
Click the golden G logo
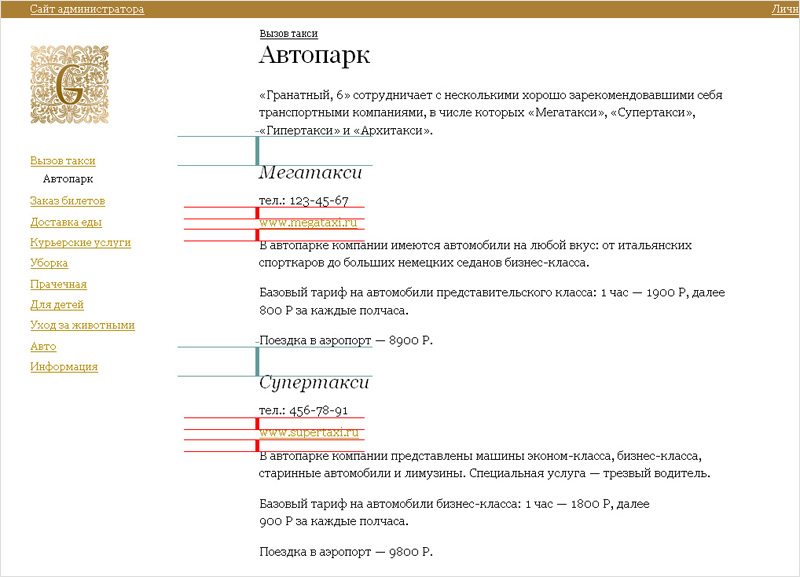69,85
